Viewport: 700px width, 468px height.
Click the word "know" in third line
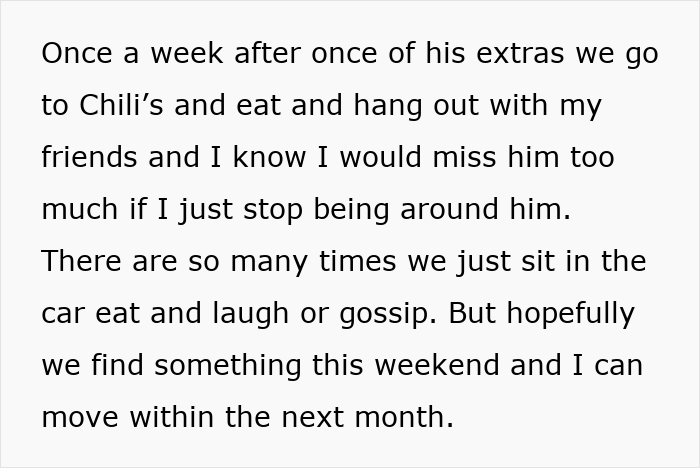(x=270, y=157)
